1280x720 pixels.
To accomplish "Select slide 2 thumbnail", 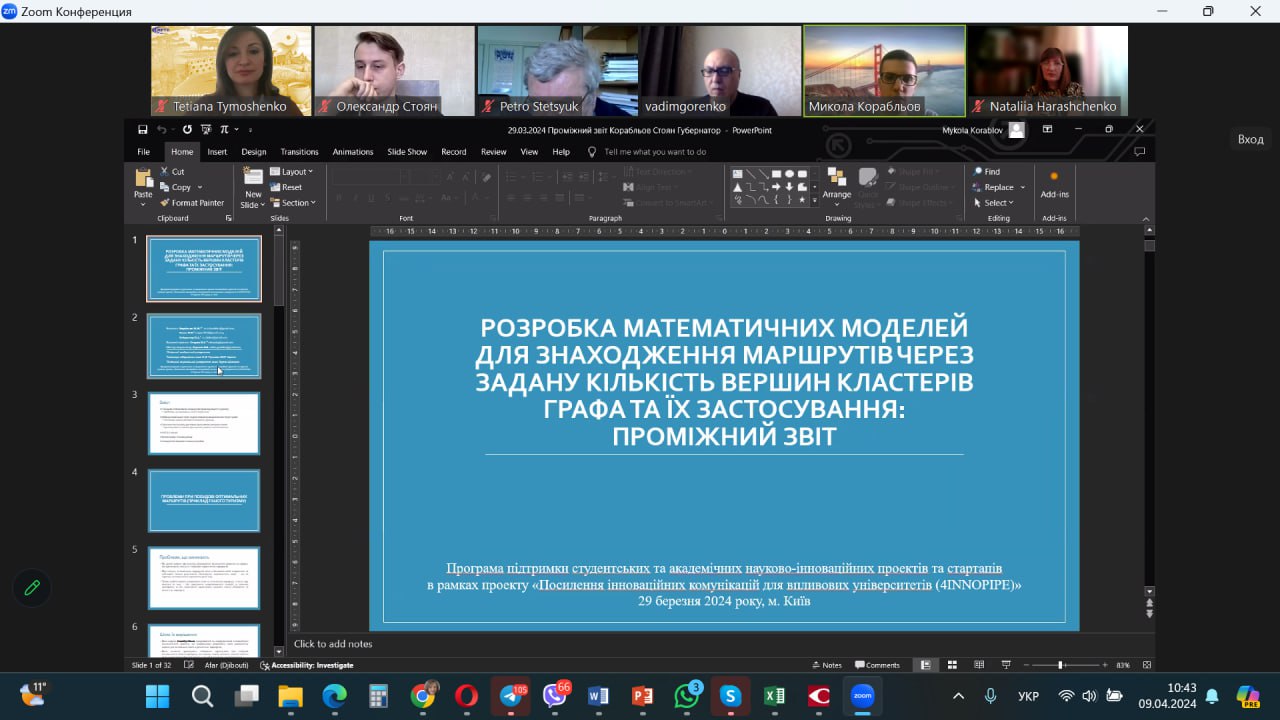I will 204,346.
